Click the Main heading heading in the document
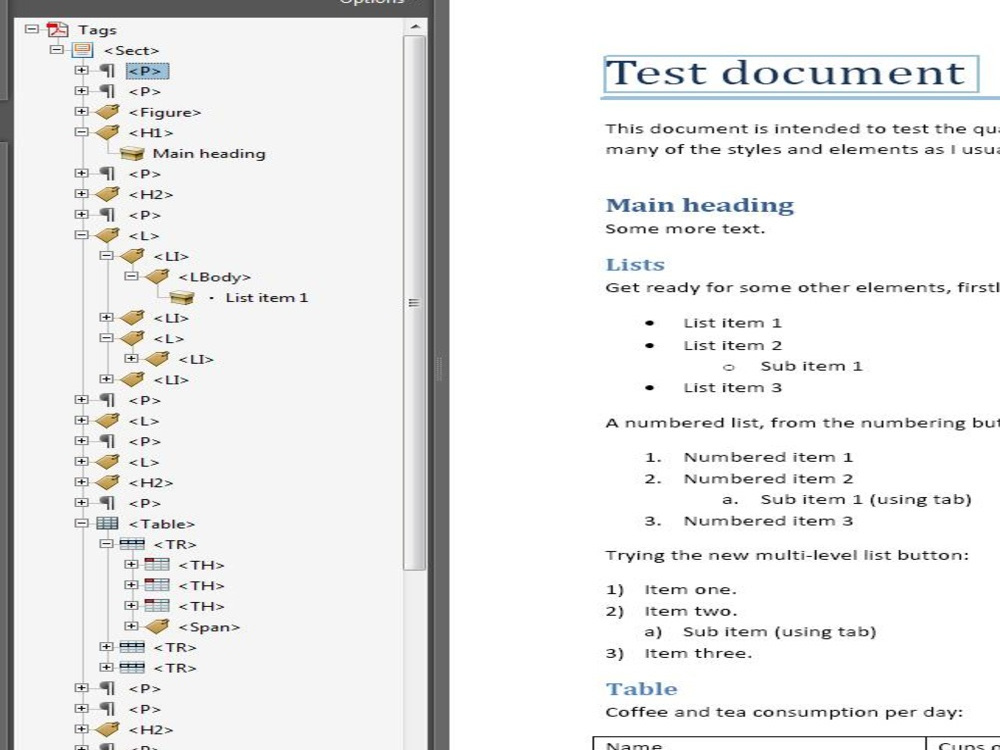1000x750 pixels. [x=700, y=205]
